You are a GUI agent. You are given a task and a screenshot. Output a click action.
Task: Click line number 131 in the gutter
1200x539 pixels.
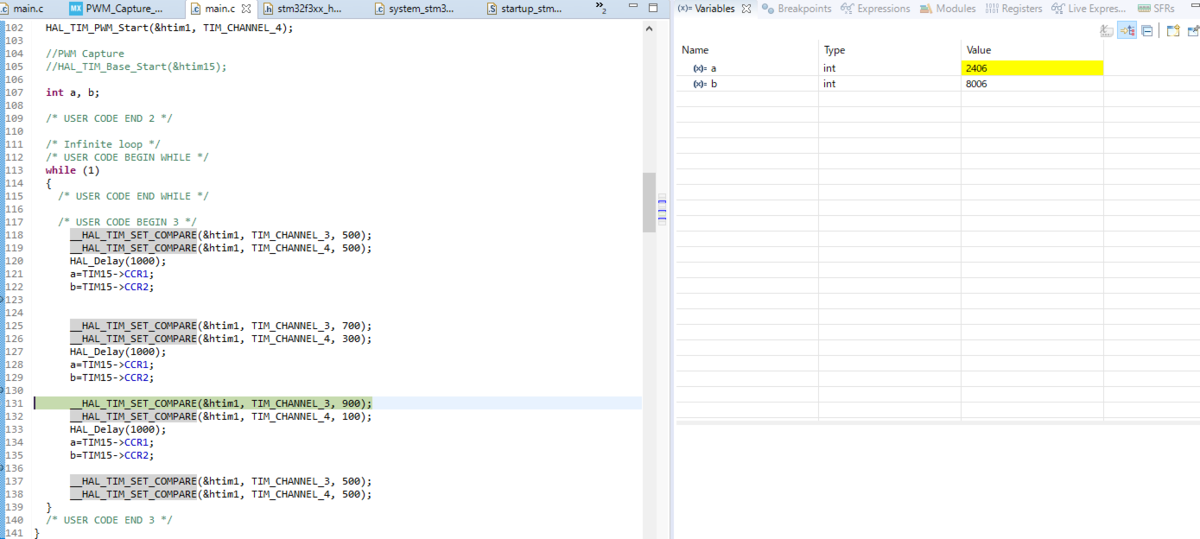pyautogui.click(x=14, y=404)
